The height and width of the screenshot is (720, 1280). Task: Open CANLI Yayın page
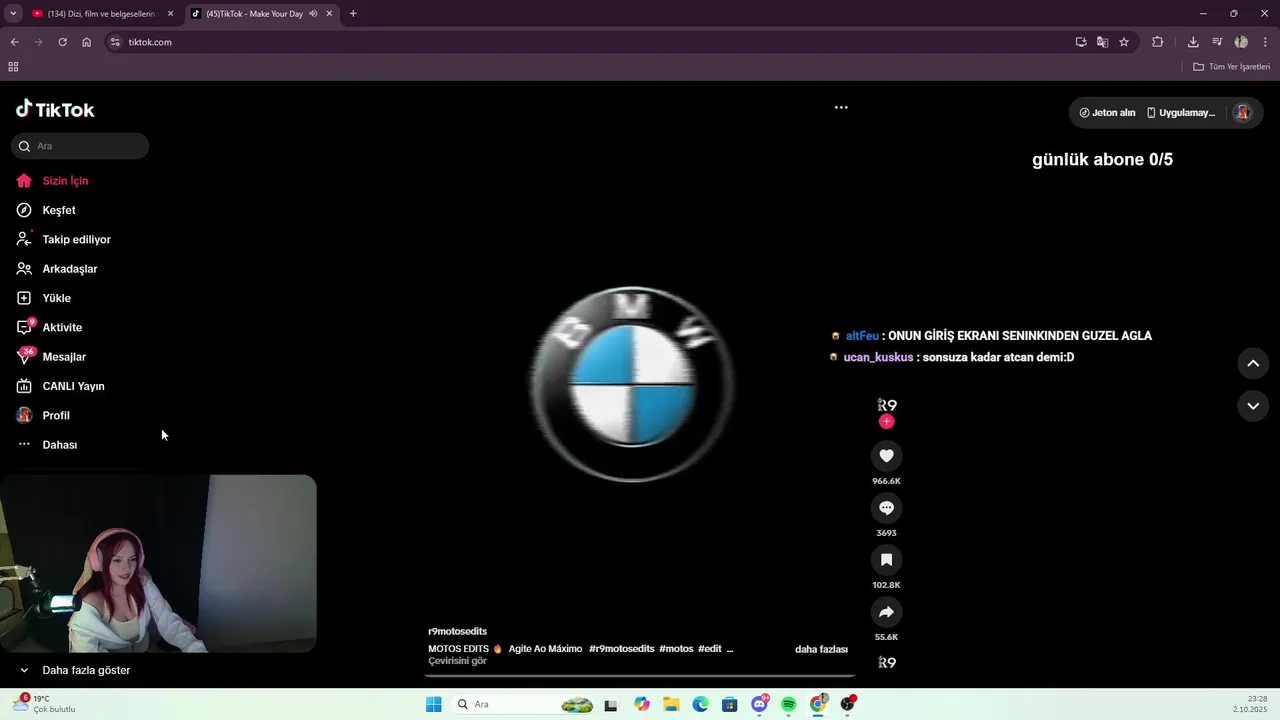tap(75, 386)
